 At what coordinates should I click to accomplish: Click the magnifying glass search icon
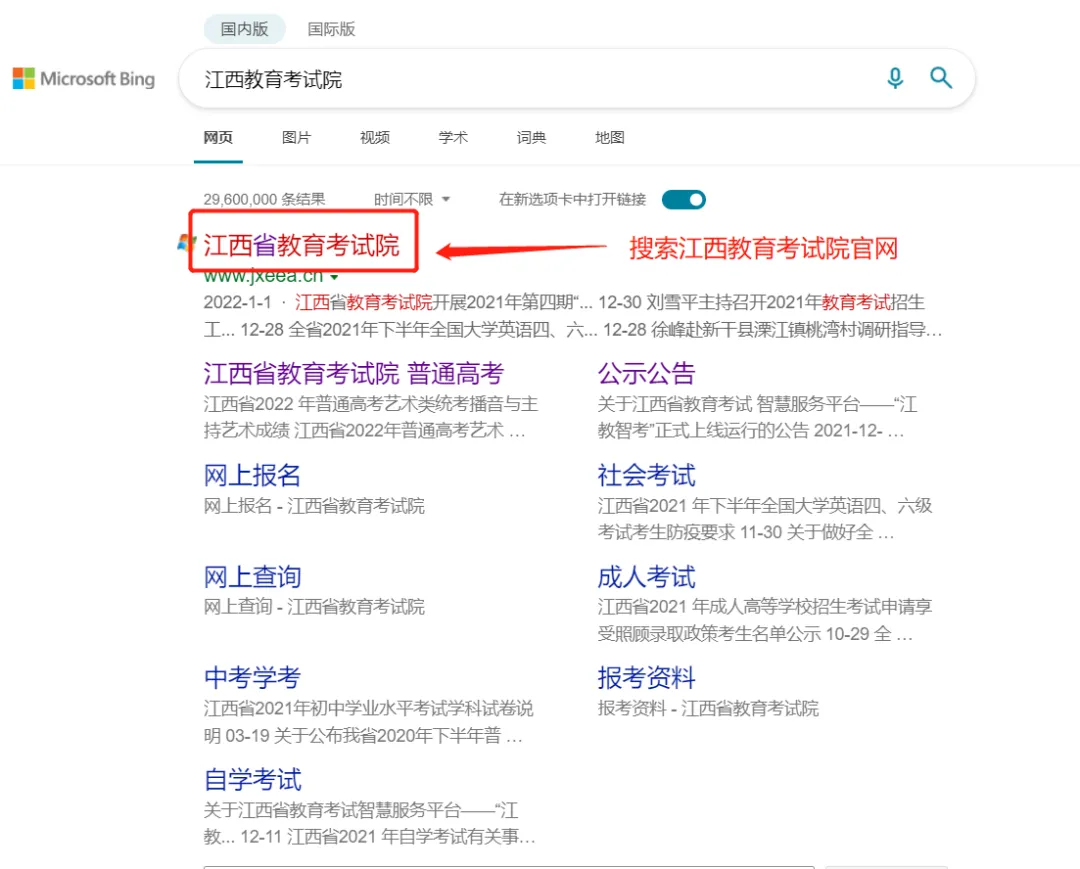point(941,78)
